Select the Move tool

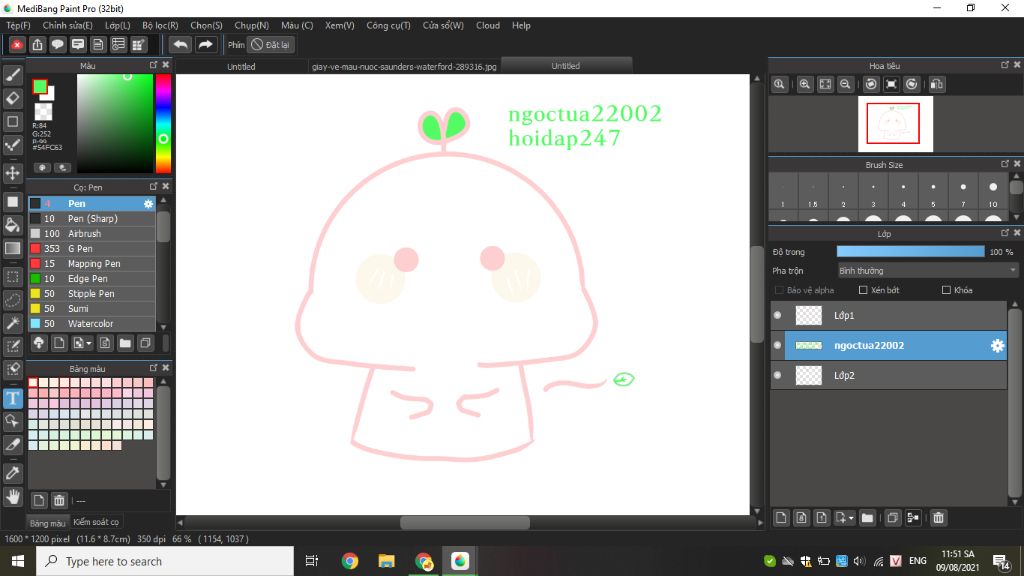pos(12,173)
